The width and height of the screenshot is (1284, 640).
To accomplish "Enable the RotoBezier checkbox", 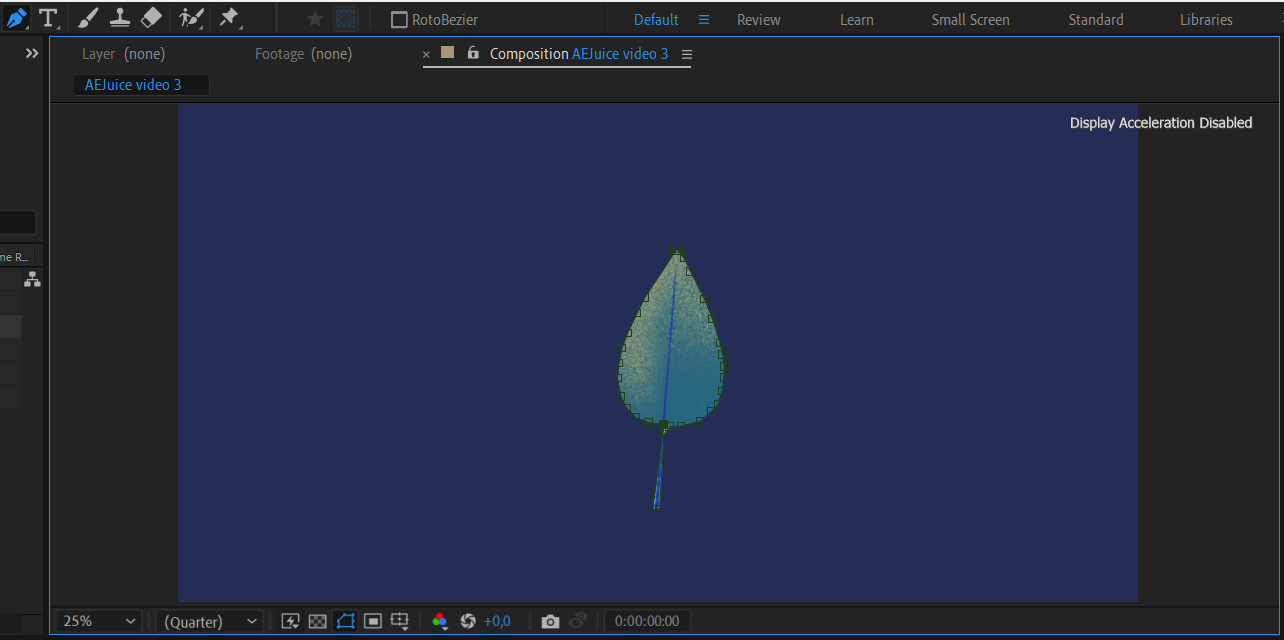I will coord(399,20).
